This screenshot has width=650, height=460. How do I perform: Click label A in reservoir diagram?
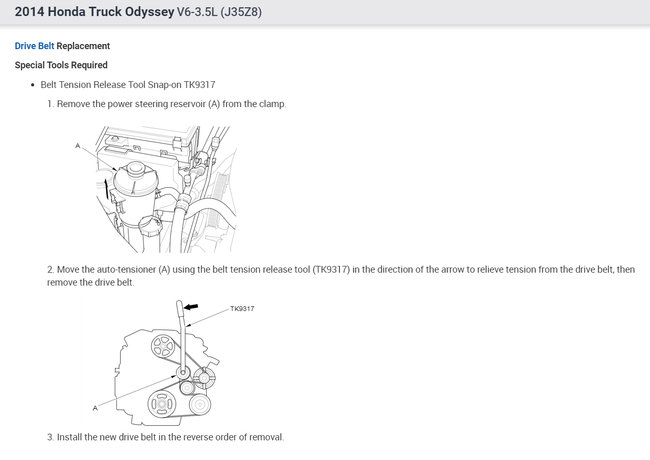(78, 145)
